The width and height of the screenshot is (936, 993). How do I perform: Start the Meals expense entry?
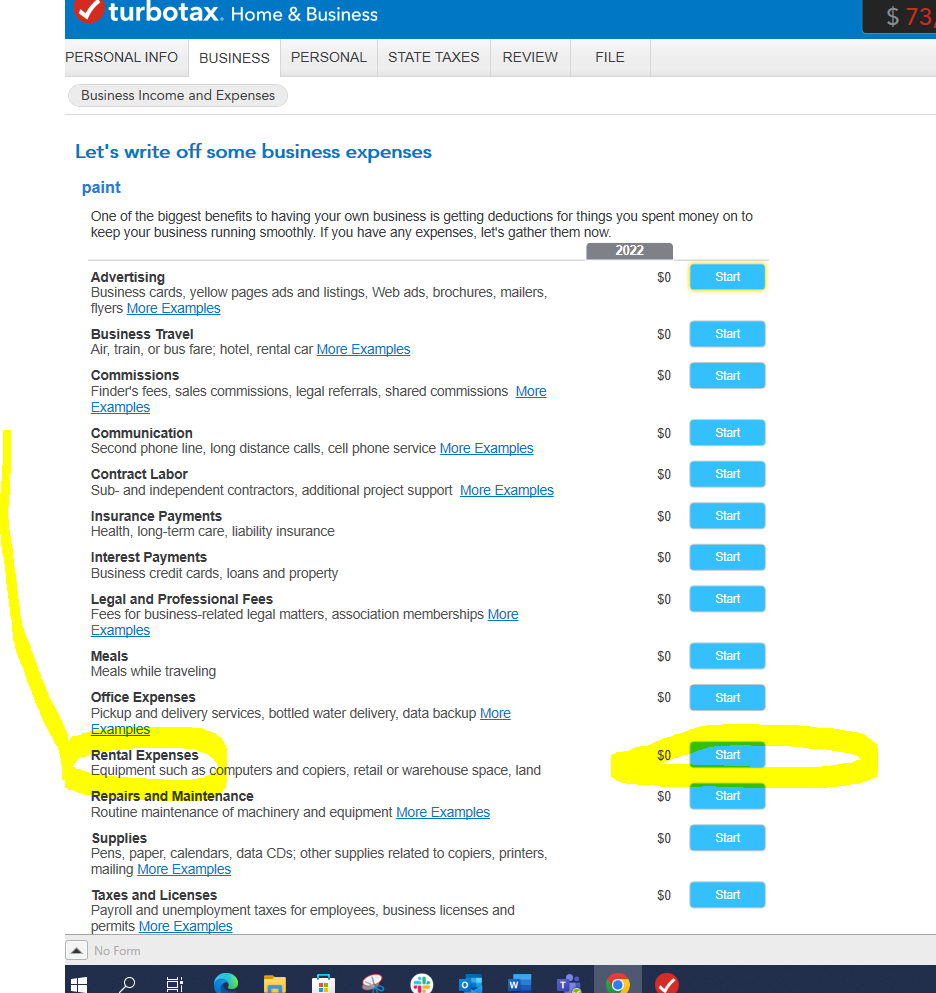pos(727,656)
